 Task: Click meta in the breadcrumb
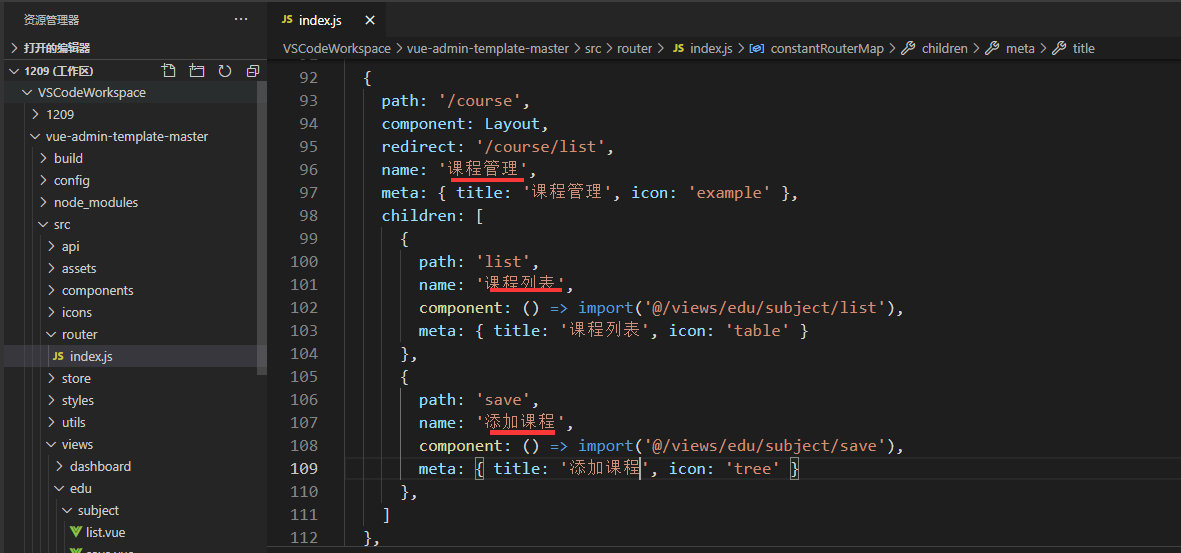tap(1021, 48)
